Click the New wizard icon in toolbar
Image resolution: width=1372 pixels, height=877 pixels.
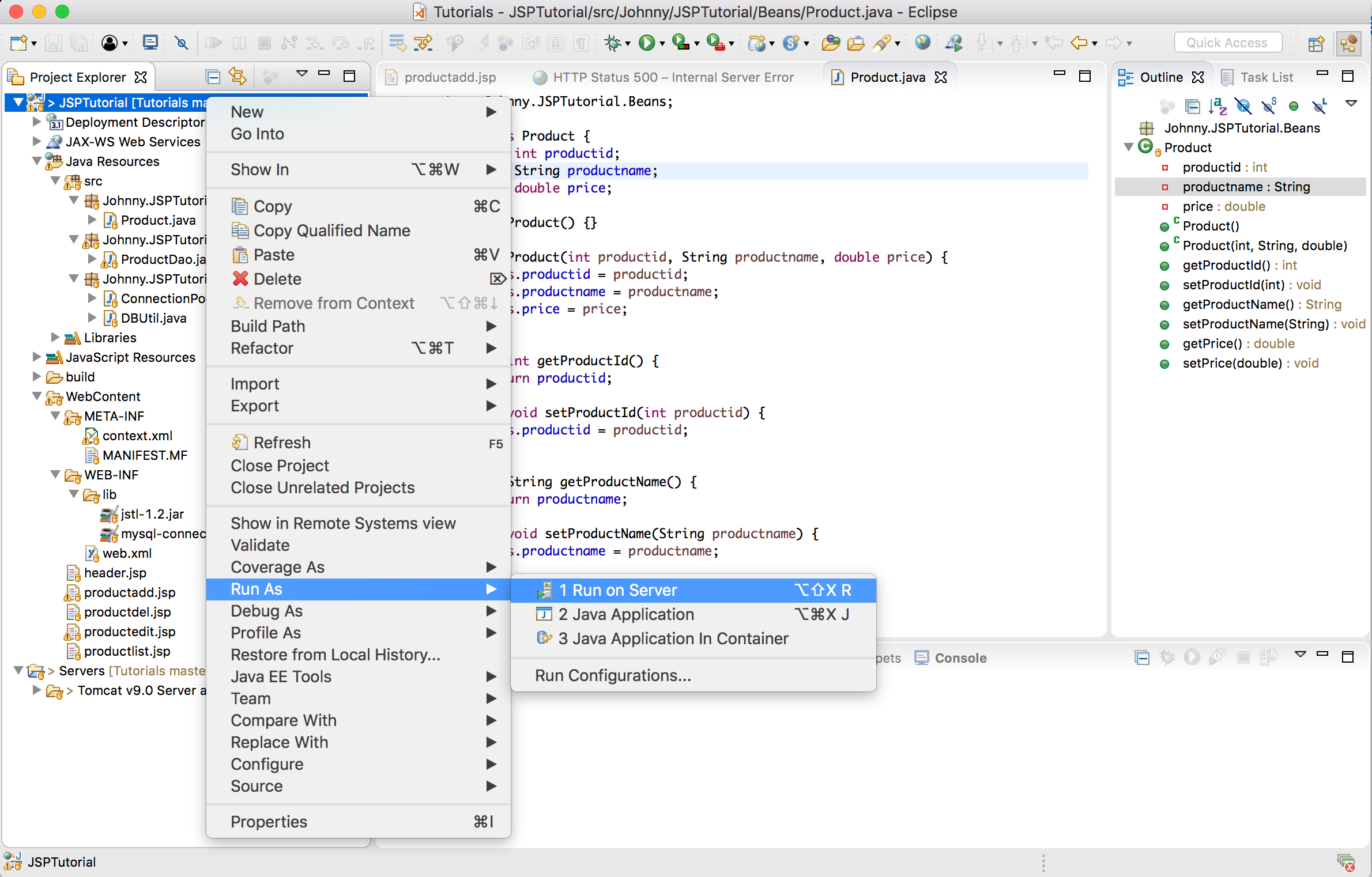pyautogui.click(x=18, y=43)
